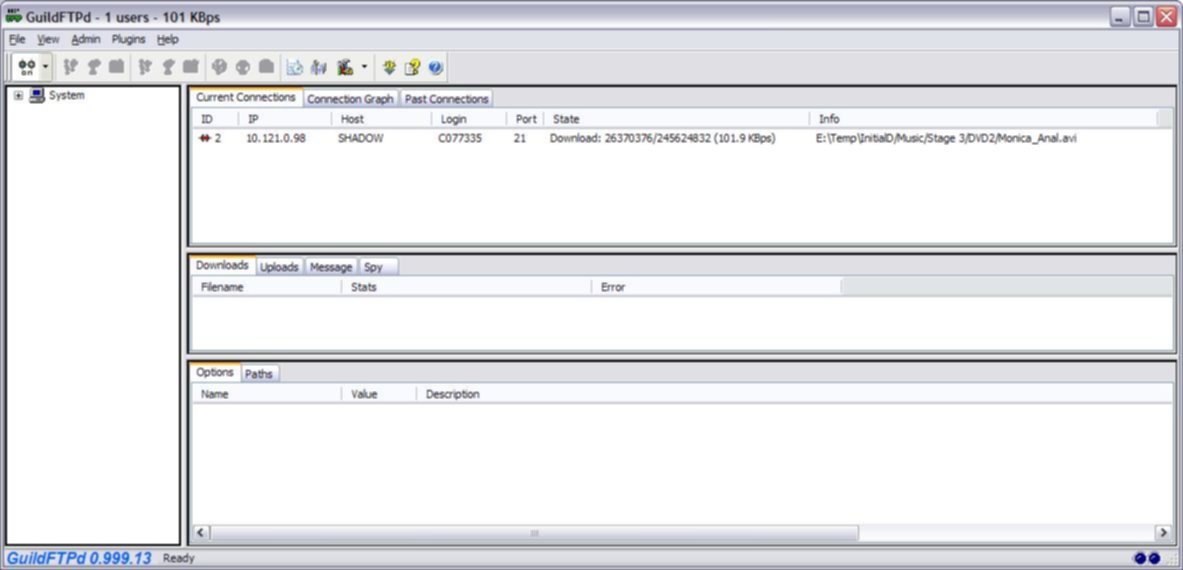The image size is (1183, 570).
Task: Click the Download state text with 101.9 KBps
Action: 662,139
